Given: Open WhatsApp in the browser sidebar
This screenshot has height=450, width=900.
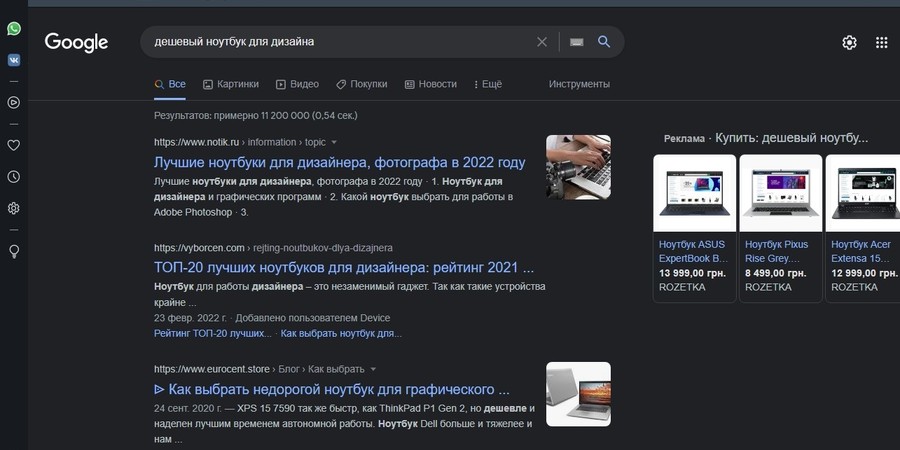Looking at the screenshot, I should (x=14, y=29).
